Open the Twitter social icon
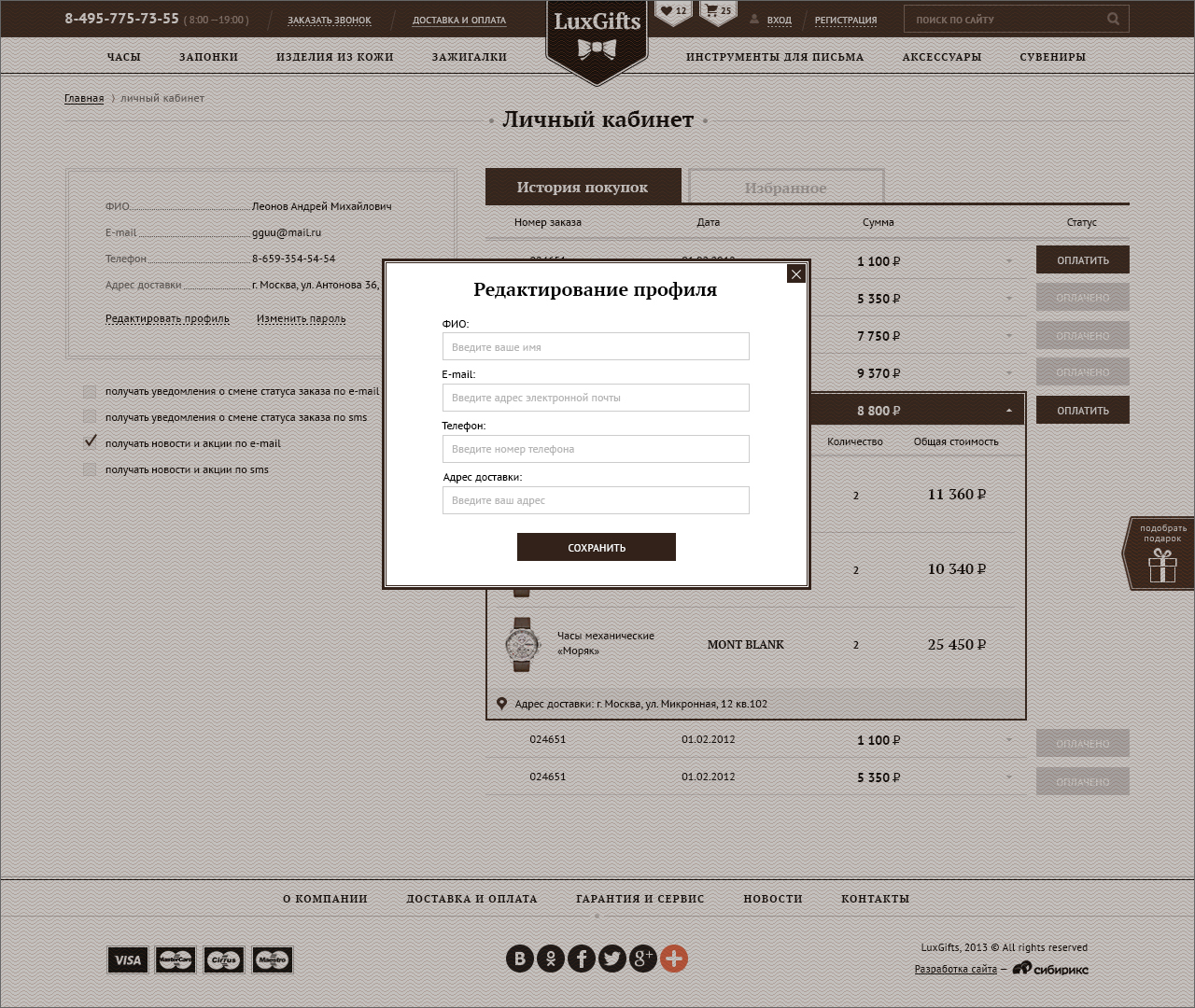The width and height of the screenshot is (1195, 1008). click(x=612, y=959)
